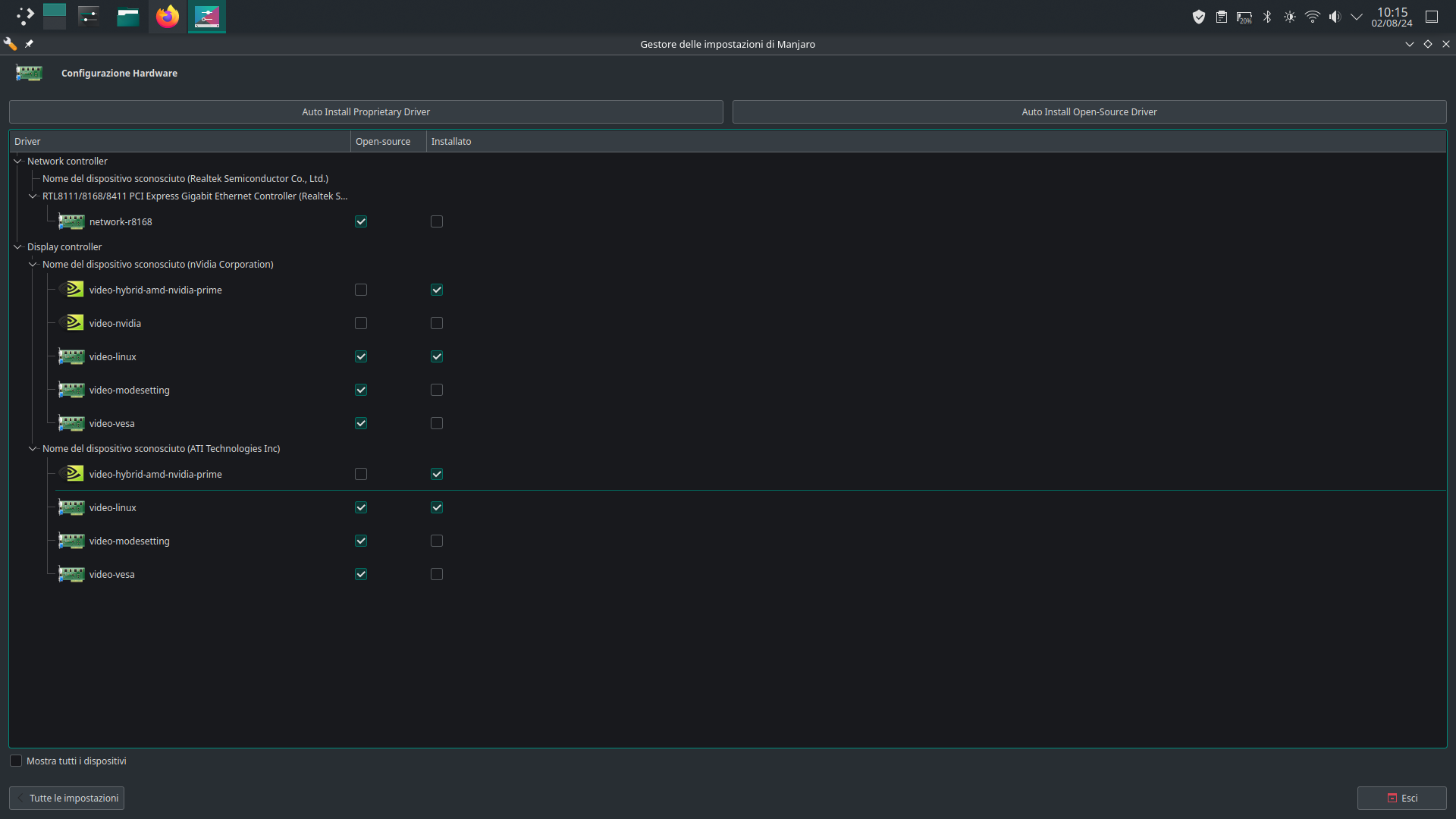Click the battery indicator showing 20%
The width and height of the screenshot is (1456, 819).
pyautogui.click(x=1244, y=16)
